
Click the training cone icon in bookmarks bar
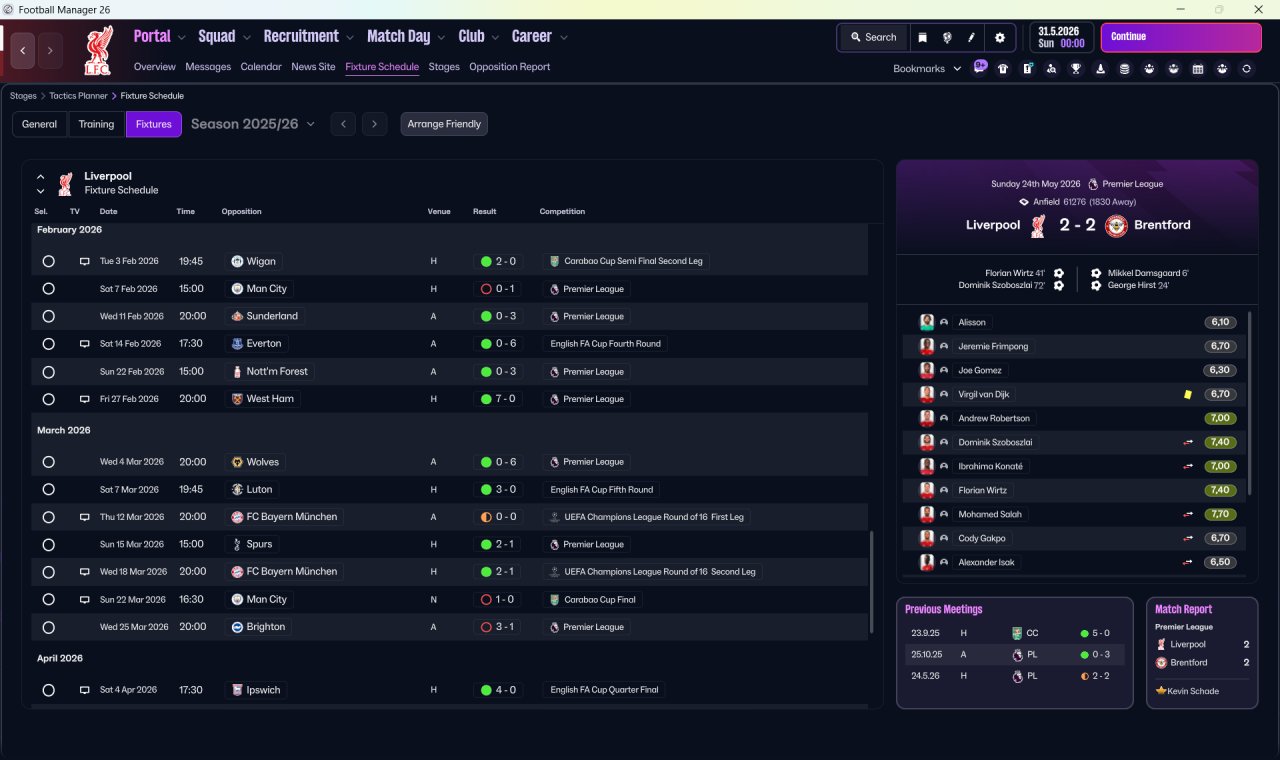pos(1101,69)
